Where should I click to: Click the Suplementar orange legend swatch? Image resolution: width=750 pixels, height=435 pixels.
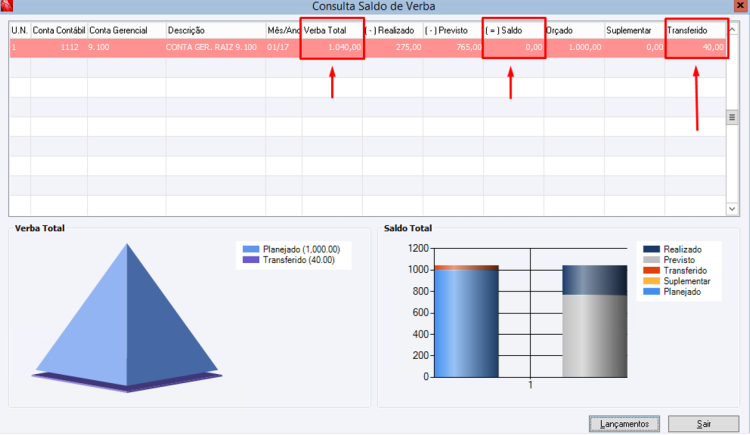coord(651,281)
